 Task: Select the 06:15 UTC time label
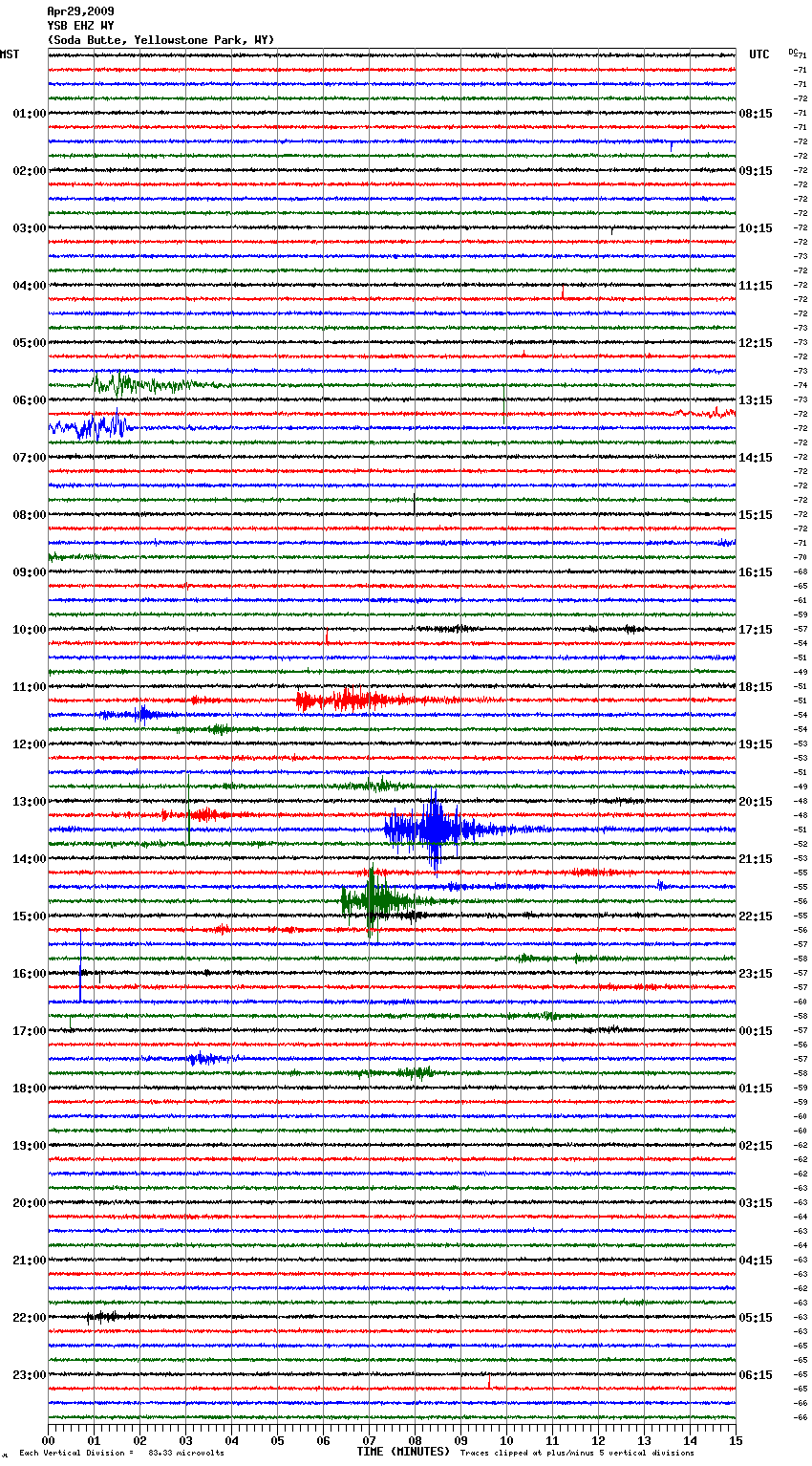point(756,1375)
